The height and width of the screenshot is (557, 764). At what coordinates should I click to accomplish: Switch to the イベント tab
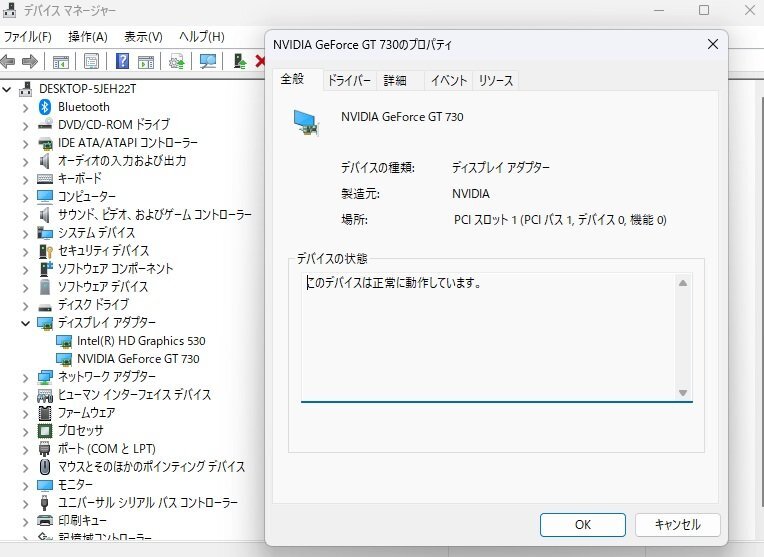(x=449, y=80)
